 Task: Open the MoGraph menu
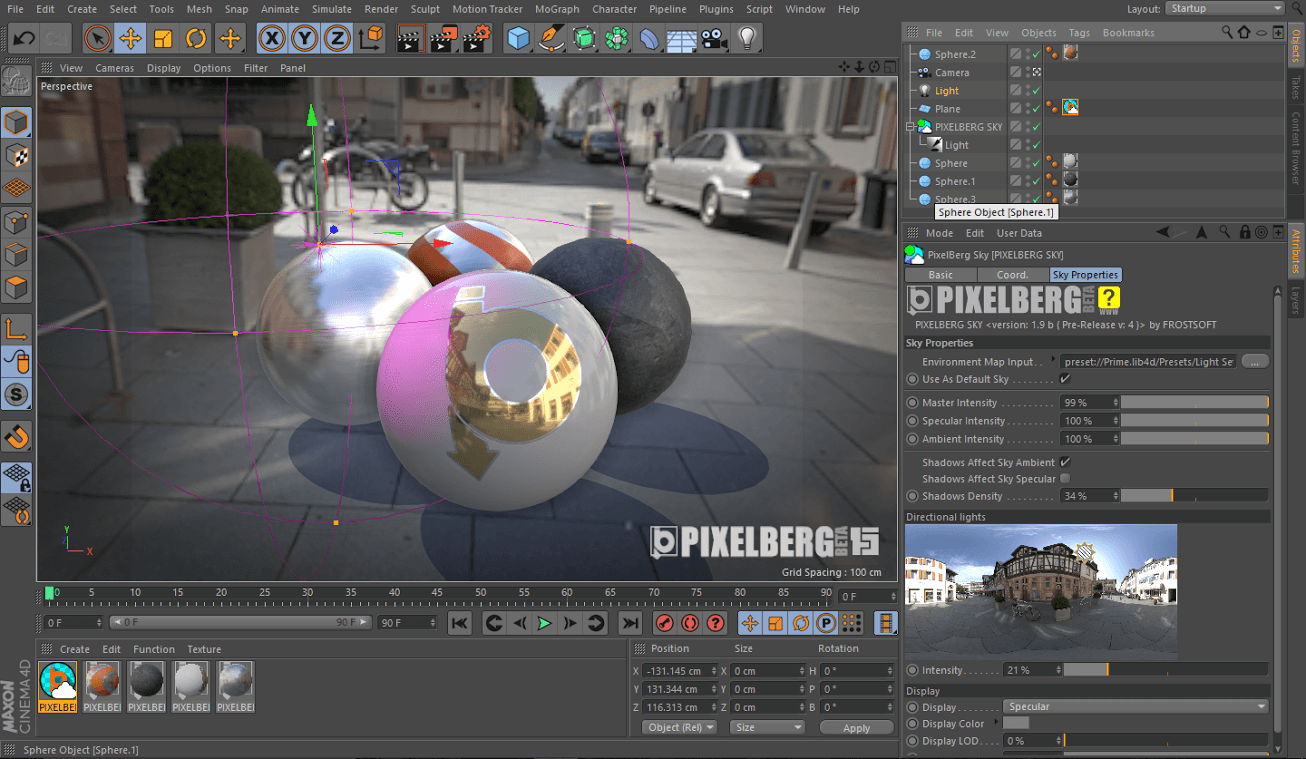556,9
